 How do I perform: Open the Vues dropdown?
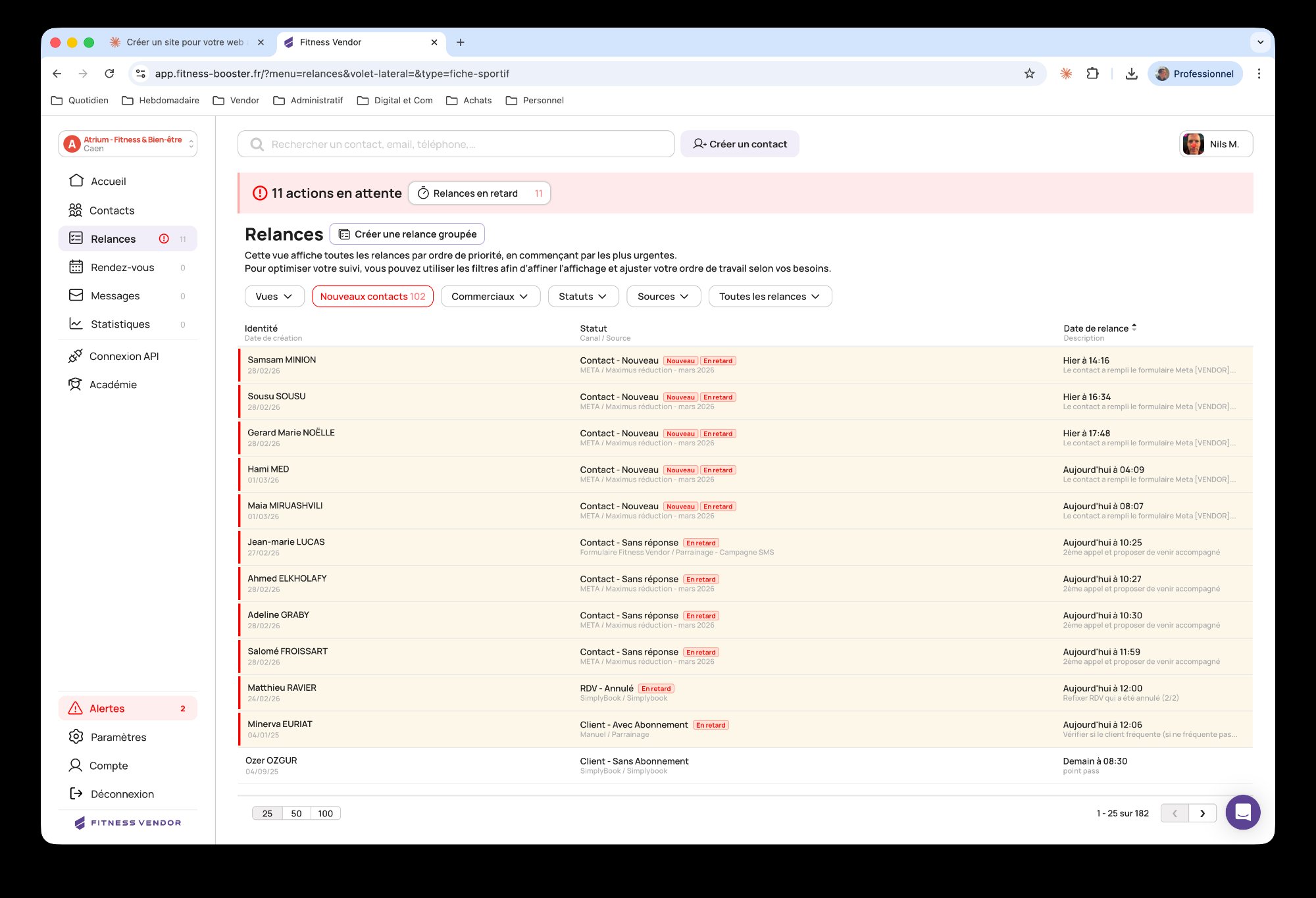tap(274, 296)
